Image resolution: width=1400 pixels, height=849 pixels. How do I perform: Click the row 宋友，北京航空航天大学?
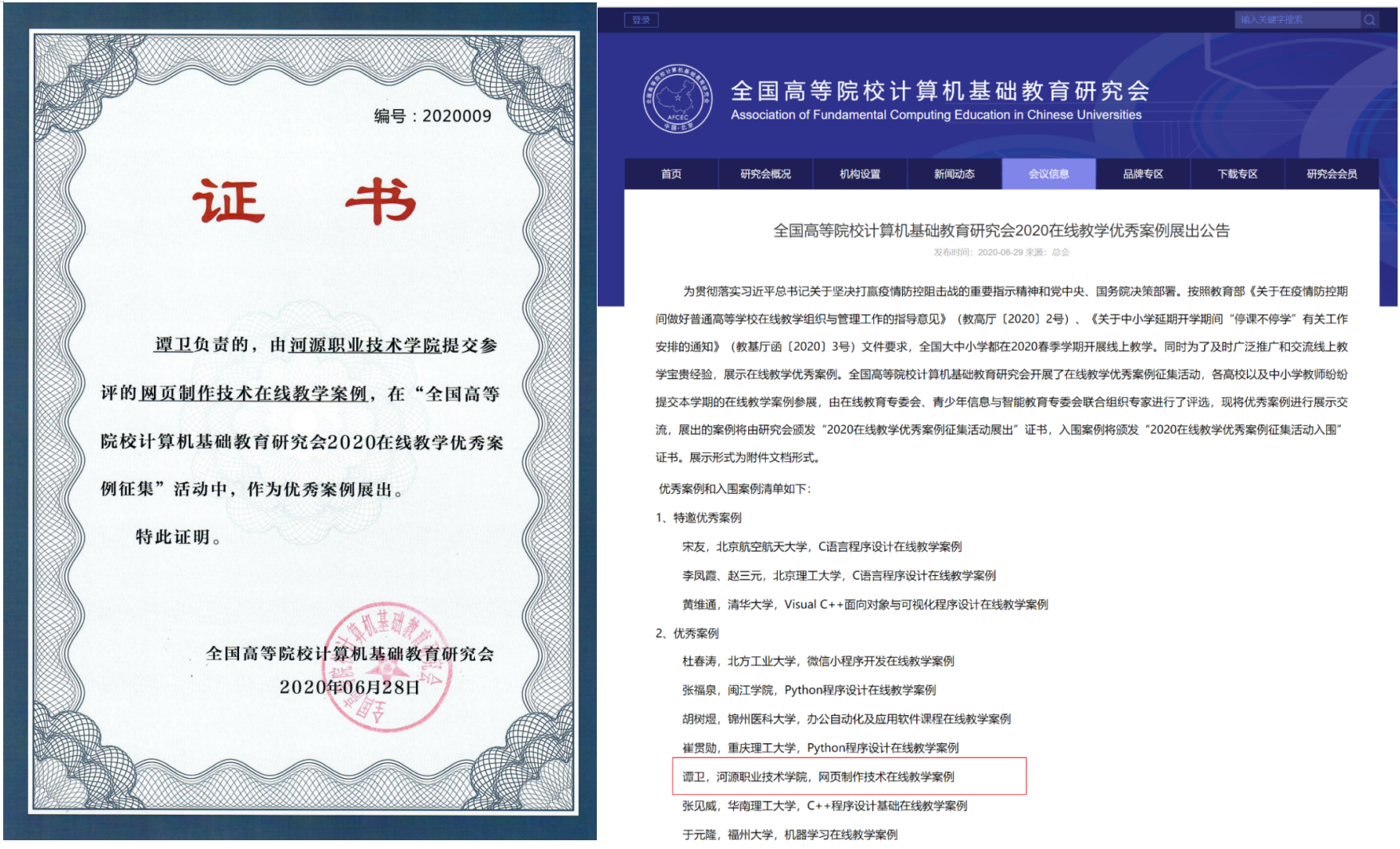[822, 546]
